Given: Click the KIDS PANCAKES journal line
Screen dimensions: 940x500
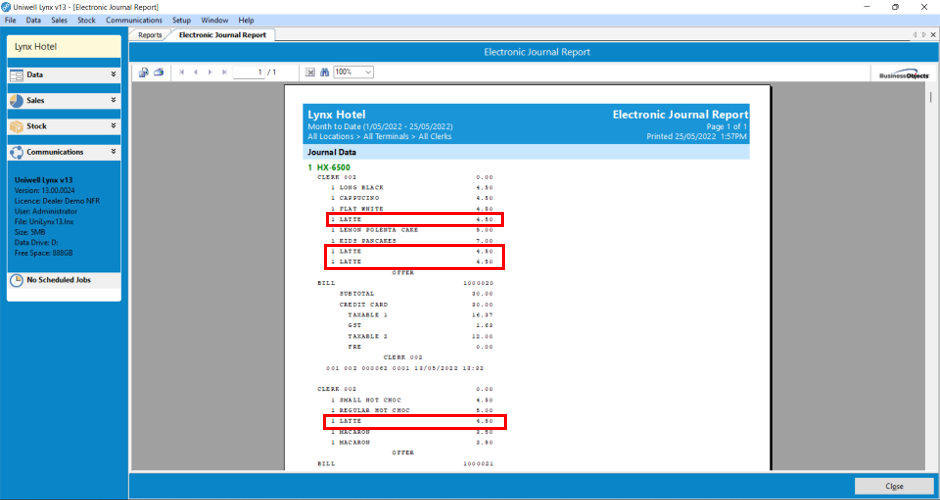Looking at the screenshot, I should pyautogui.click(x=412, y=241).
